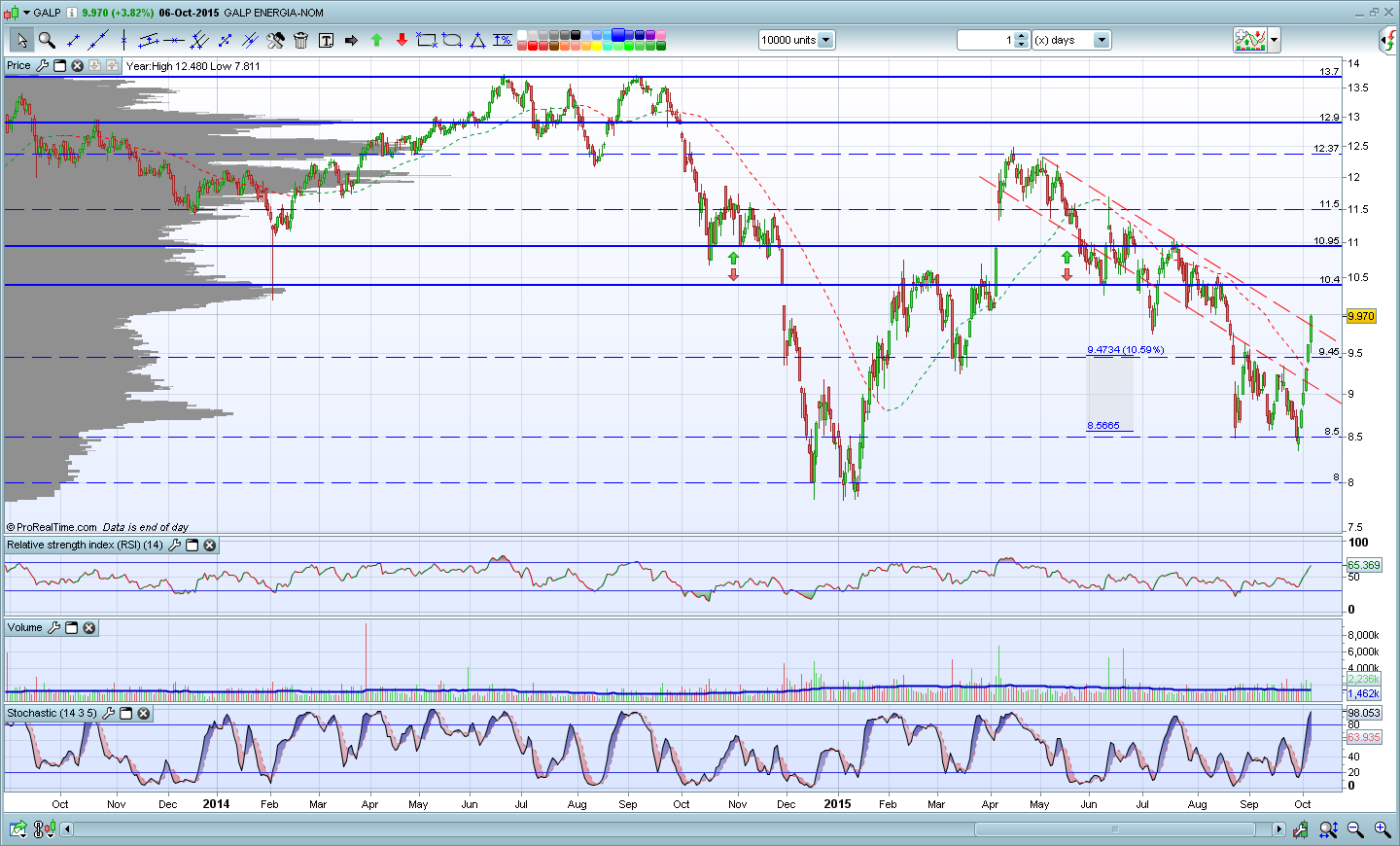Increase the period count stepper
Image resolution: width=1400 pixels, height=846 pixels.
click(1022, 36)
